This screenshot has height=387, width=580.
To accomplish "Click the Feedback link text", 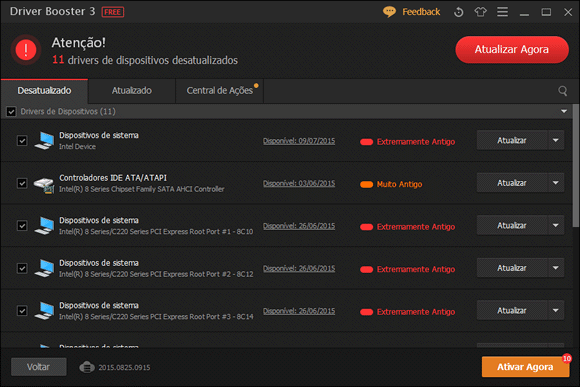I will click(421, 12).
